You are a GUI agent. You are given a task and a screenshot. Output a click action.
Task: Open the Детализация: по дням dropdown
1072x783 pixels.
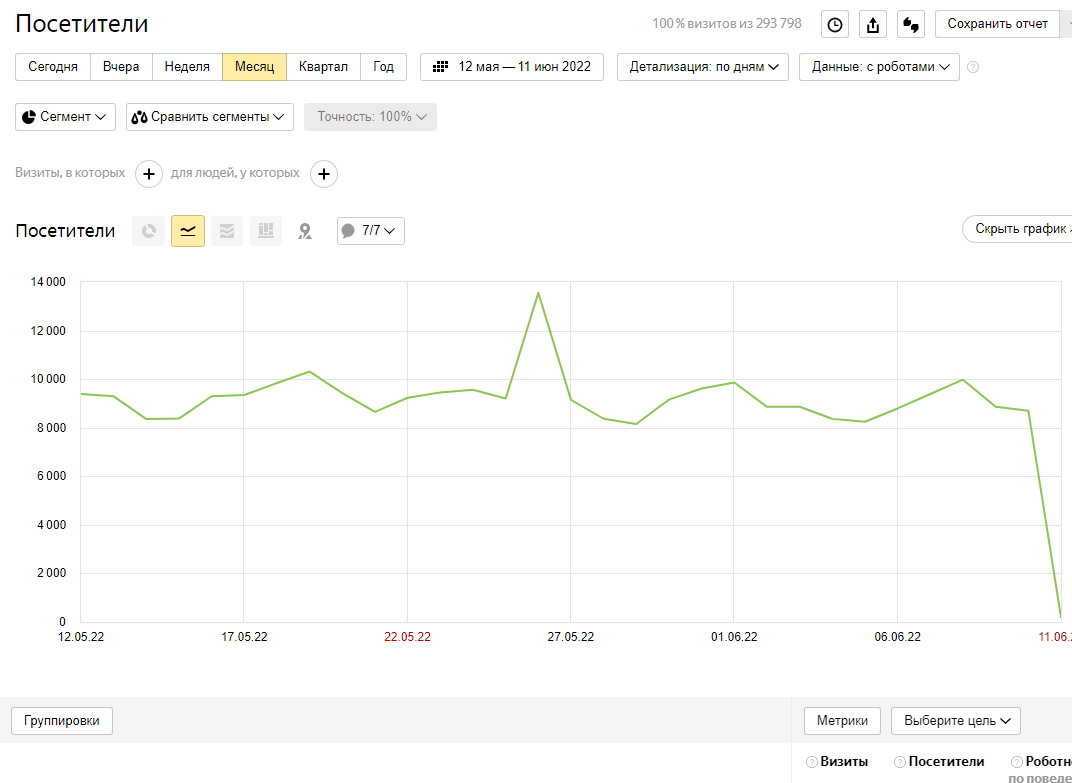point(703,67)
